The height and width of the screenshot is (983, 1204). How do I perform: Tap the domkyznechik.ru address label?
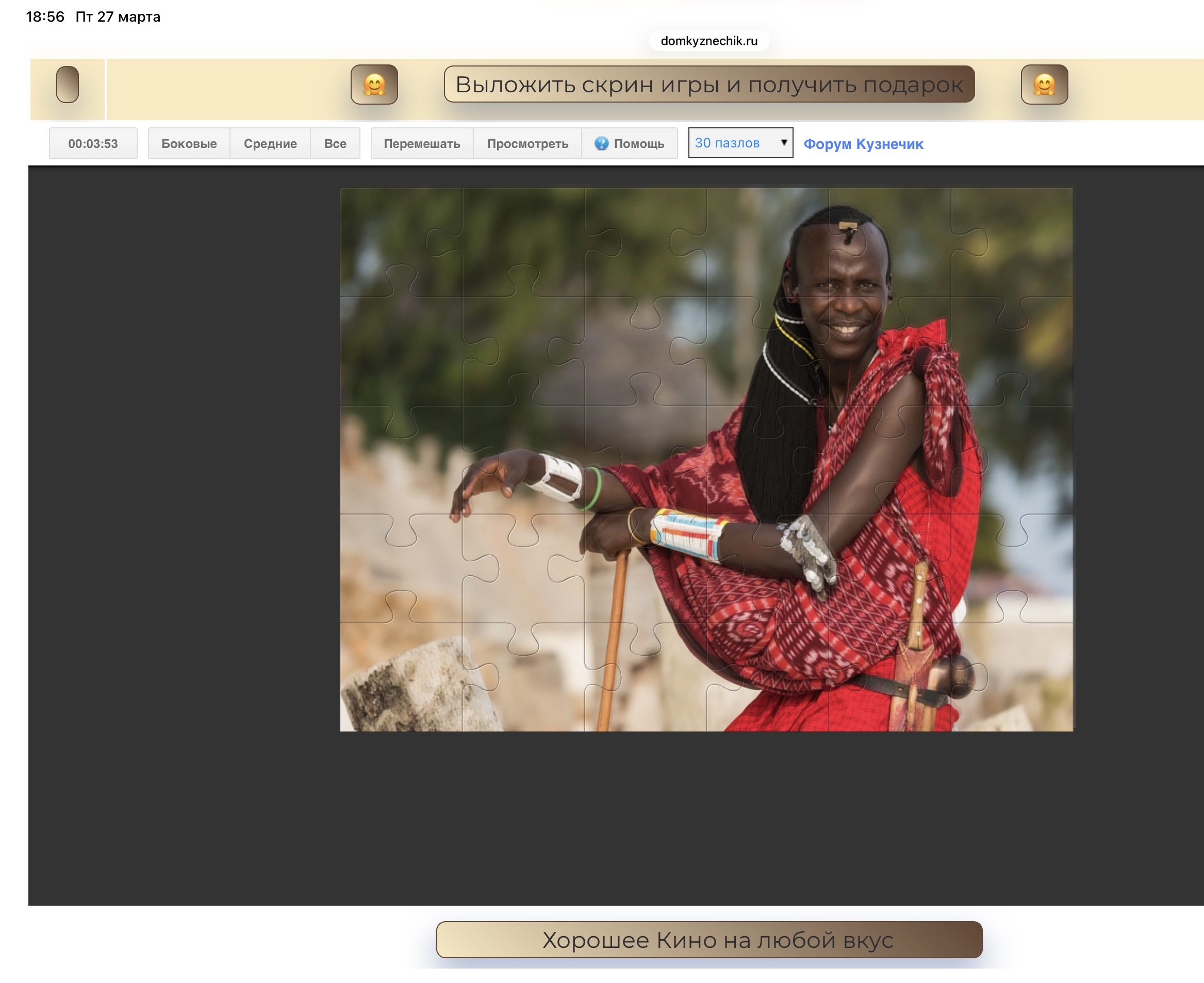click(x=708, y=41)
